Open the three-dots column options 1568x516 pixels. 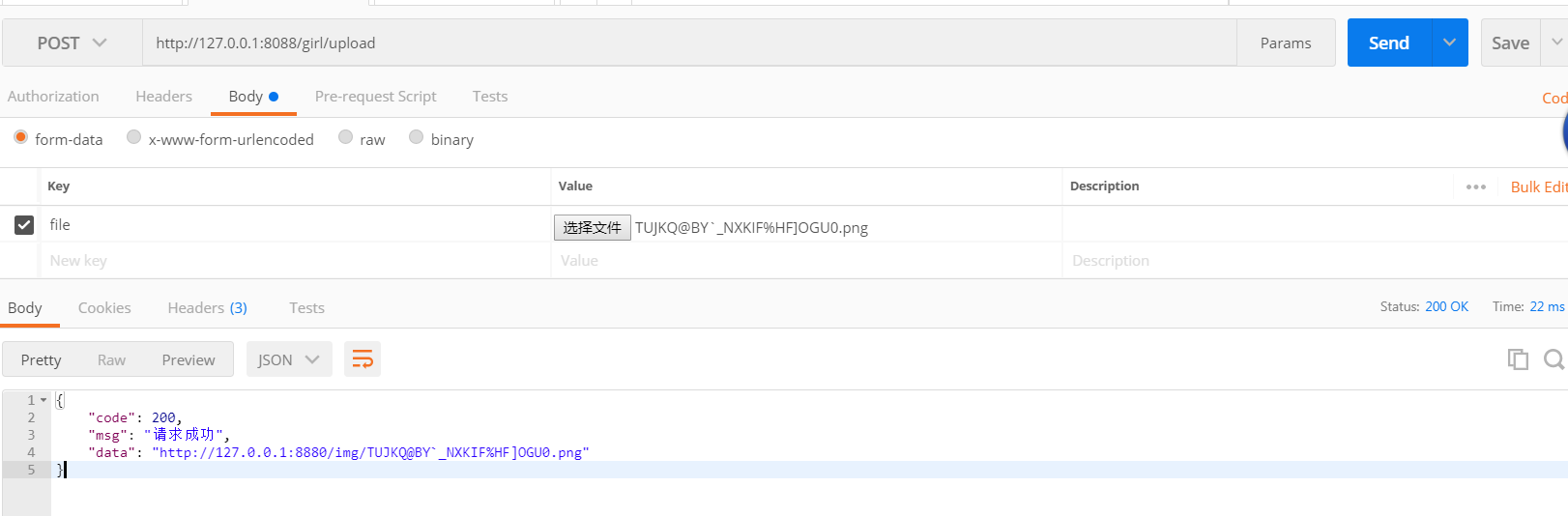[1475, 186]
